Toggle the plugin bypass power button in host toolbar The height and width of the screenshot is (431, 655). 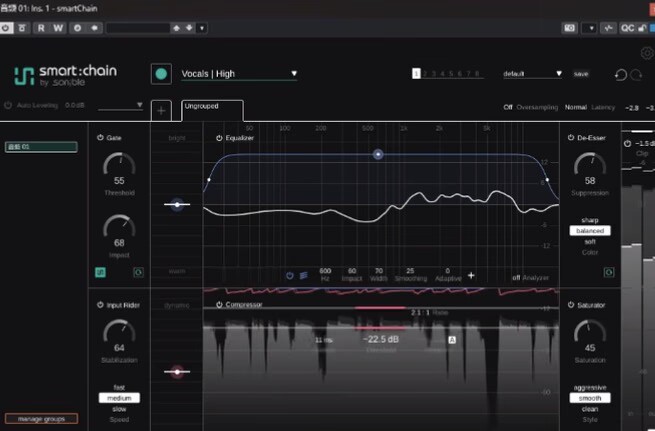tap(6, 28)
